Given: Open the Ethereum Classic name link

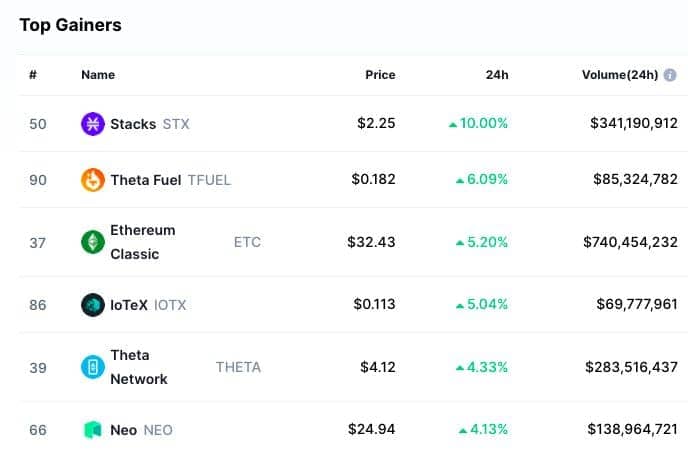Looking at the screenshot, I should click(143, 242).
